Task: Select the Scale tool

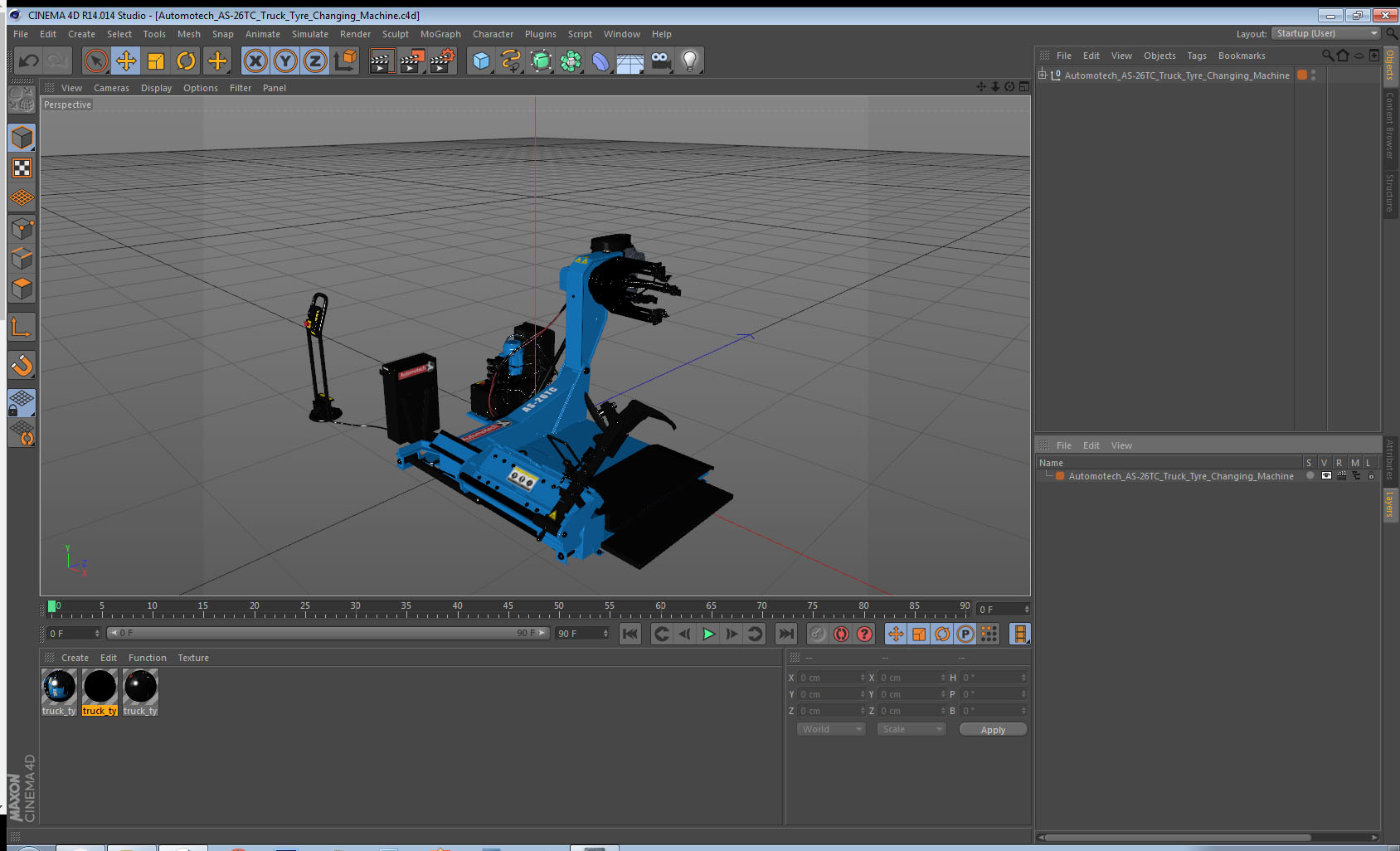Action: [x=156, y=61]
